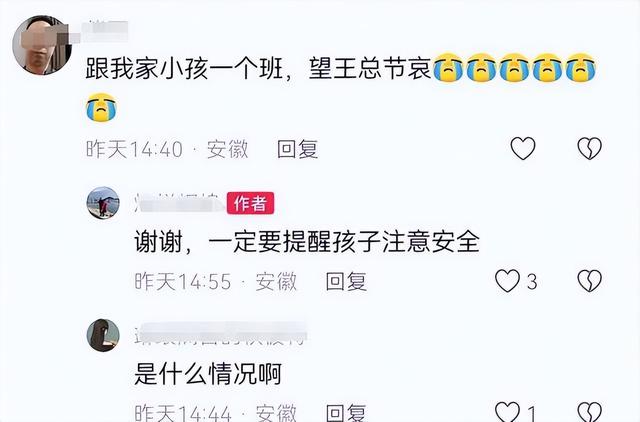Tap broken heart on the author's reply
The width and height of the screenshot is (640, 422).
(589, 281)
